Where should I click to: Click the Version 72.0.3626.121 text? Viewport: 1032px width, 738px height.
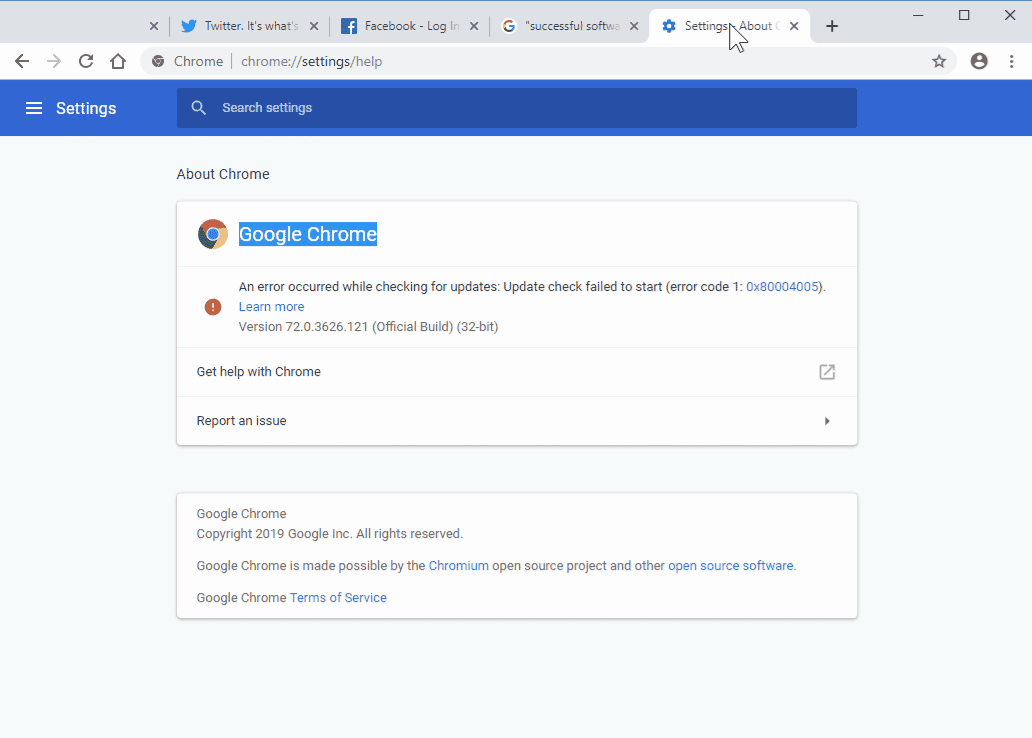tap(368, 327)
